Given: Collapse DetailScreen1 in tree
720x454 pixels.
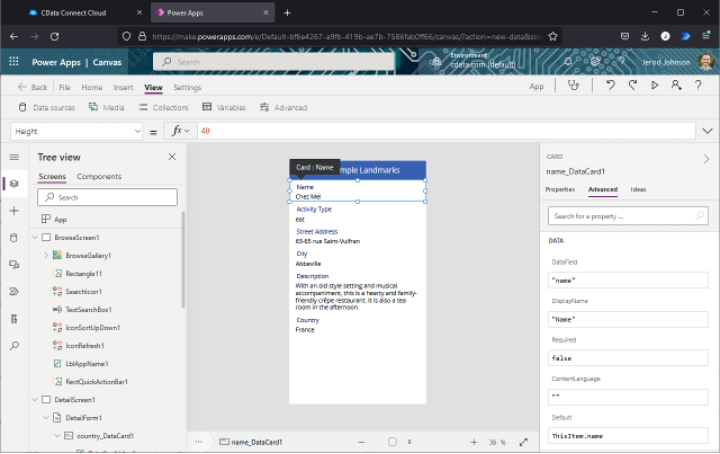Looking at the screenshot, I should tap(35, 399).
